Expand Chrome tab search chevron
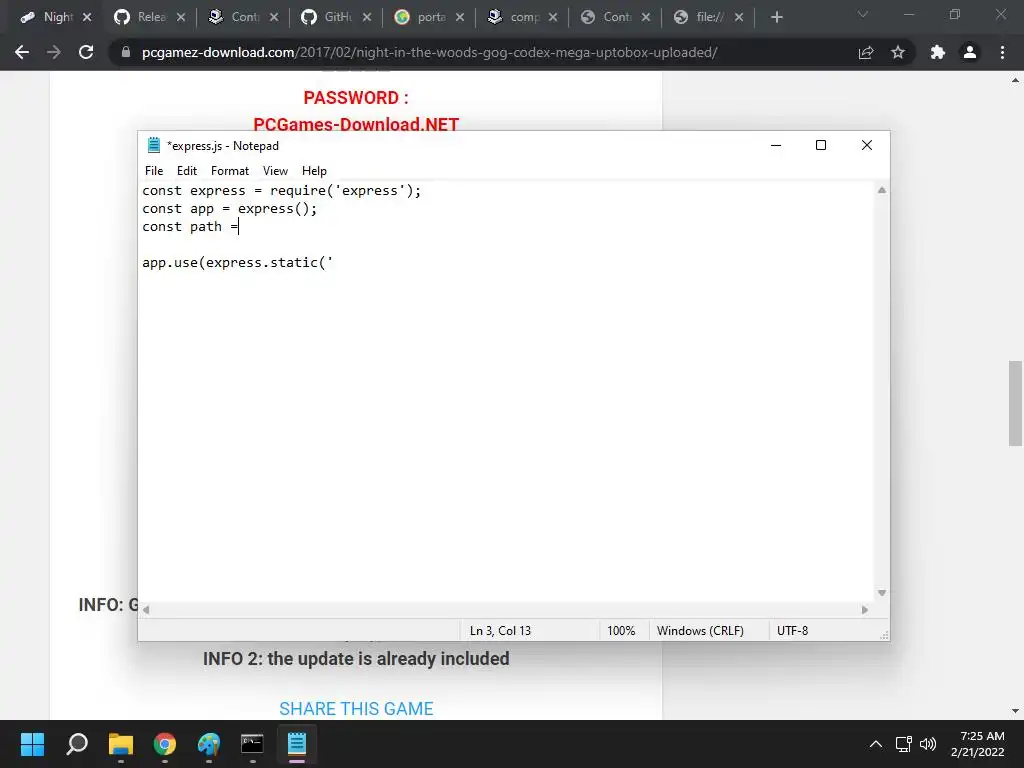Image resolution: width=1024 pixels, height=768 pixels. [863, 14]
